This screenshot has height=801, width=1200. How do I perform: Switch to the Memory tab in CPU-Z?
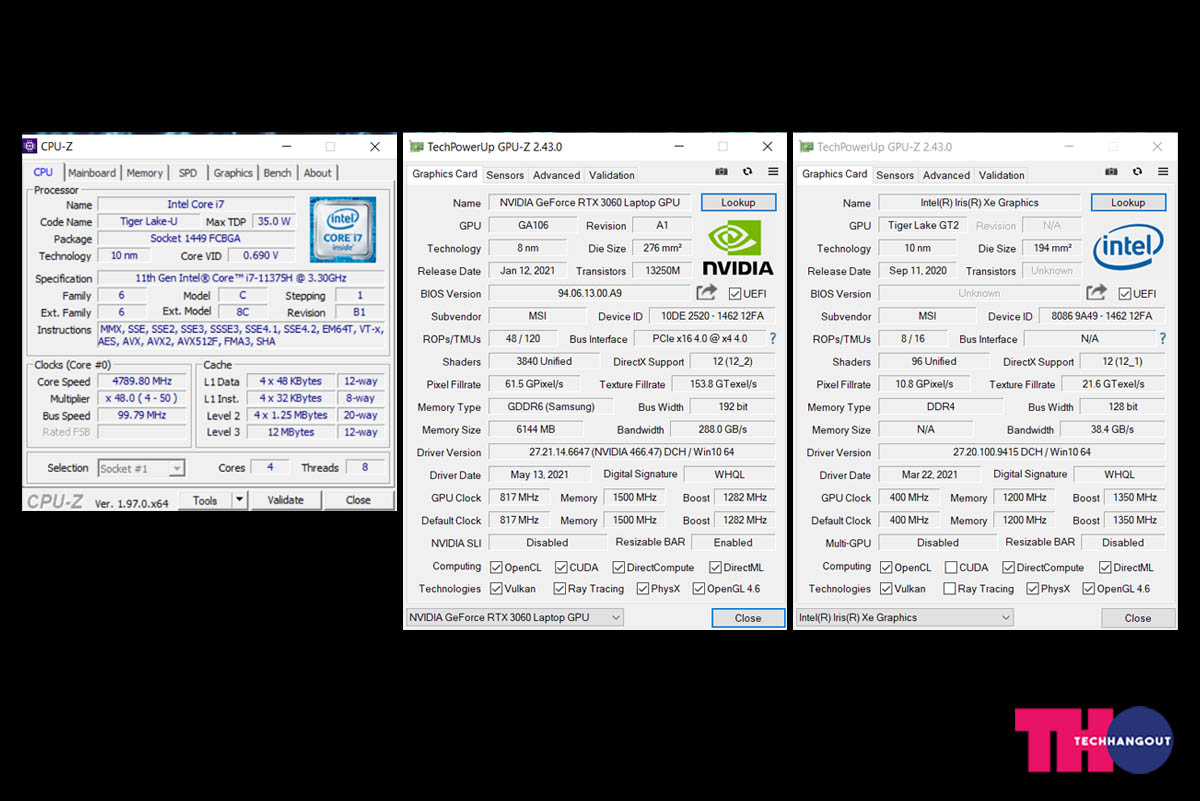tap(144, 173)
